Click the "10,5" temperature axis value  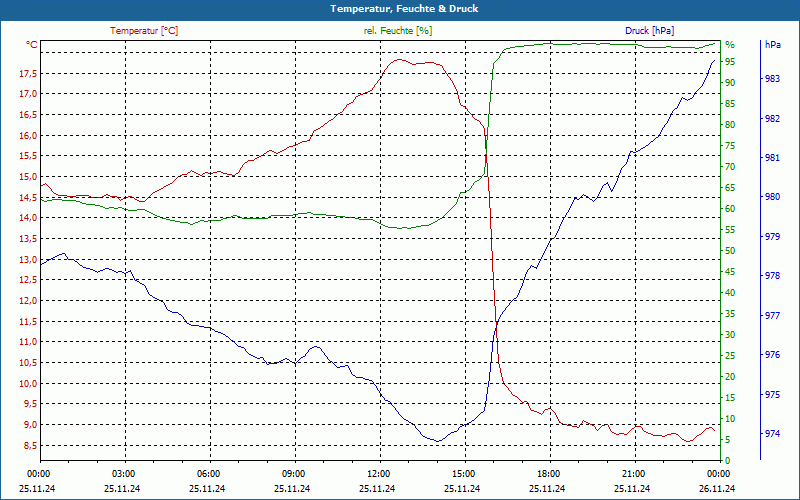[x=28, y=363]
